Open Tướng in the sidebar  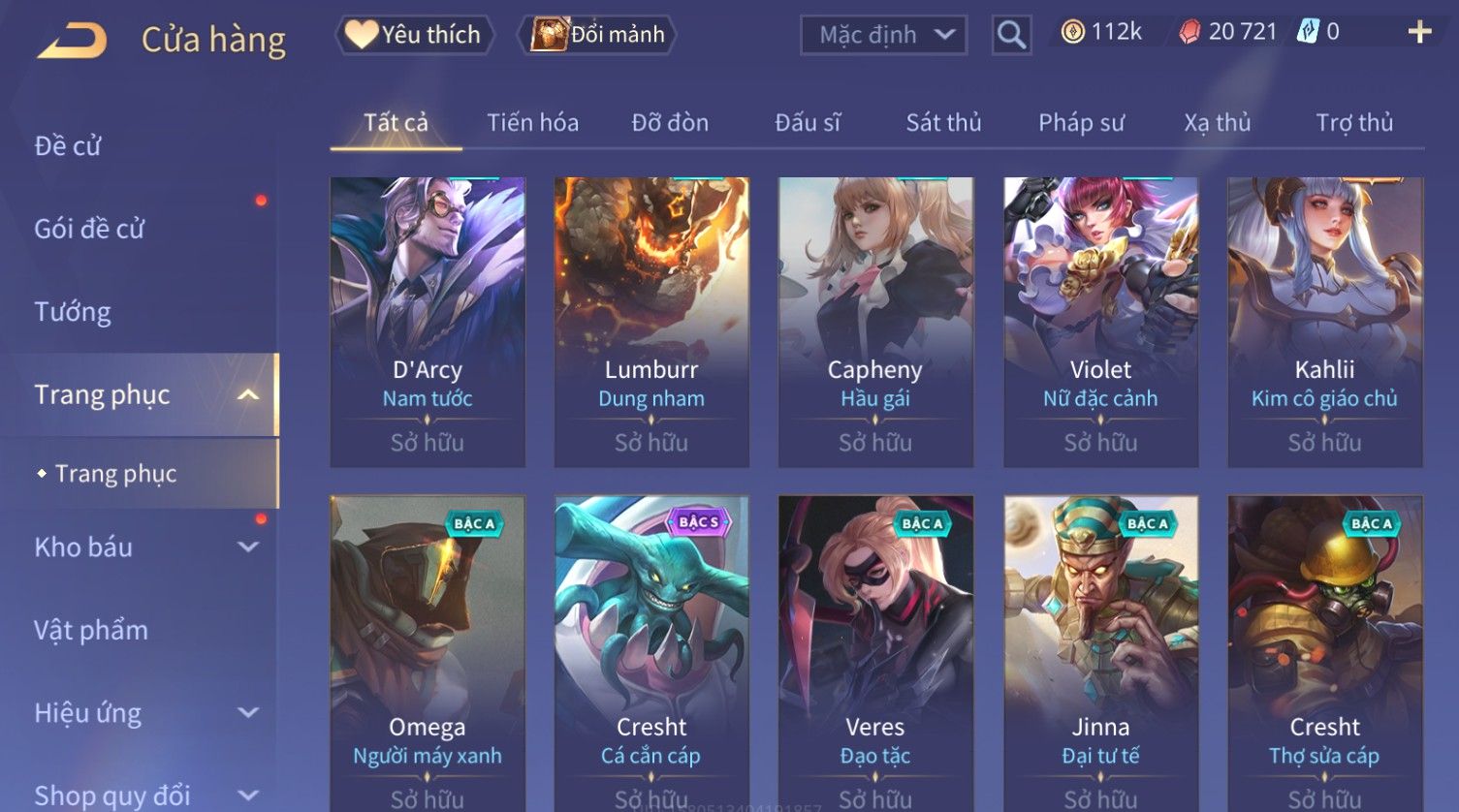coord(73,312)
